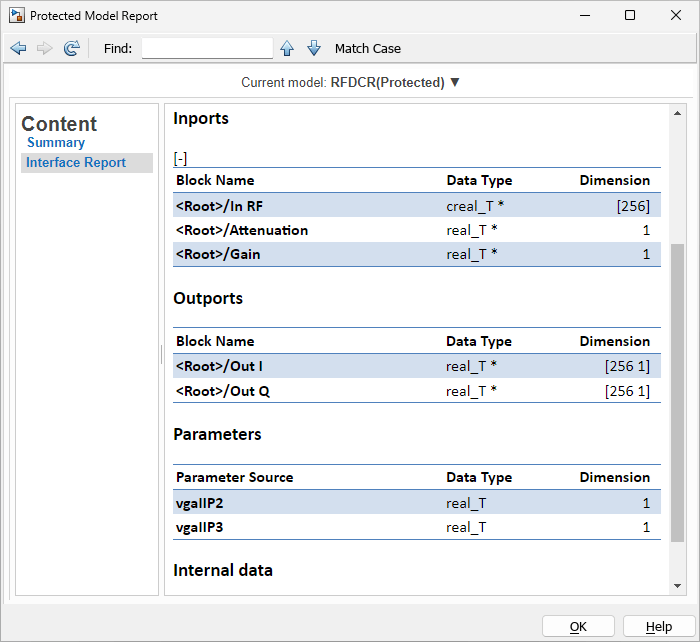700x642 pixels.
Task: Click the Protected Model Report title icon
Action: click(x=17, y=16)
